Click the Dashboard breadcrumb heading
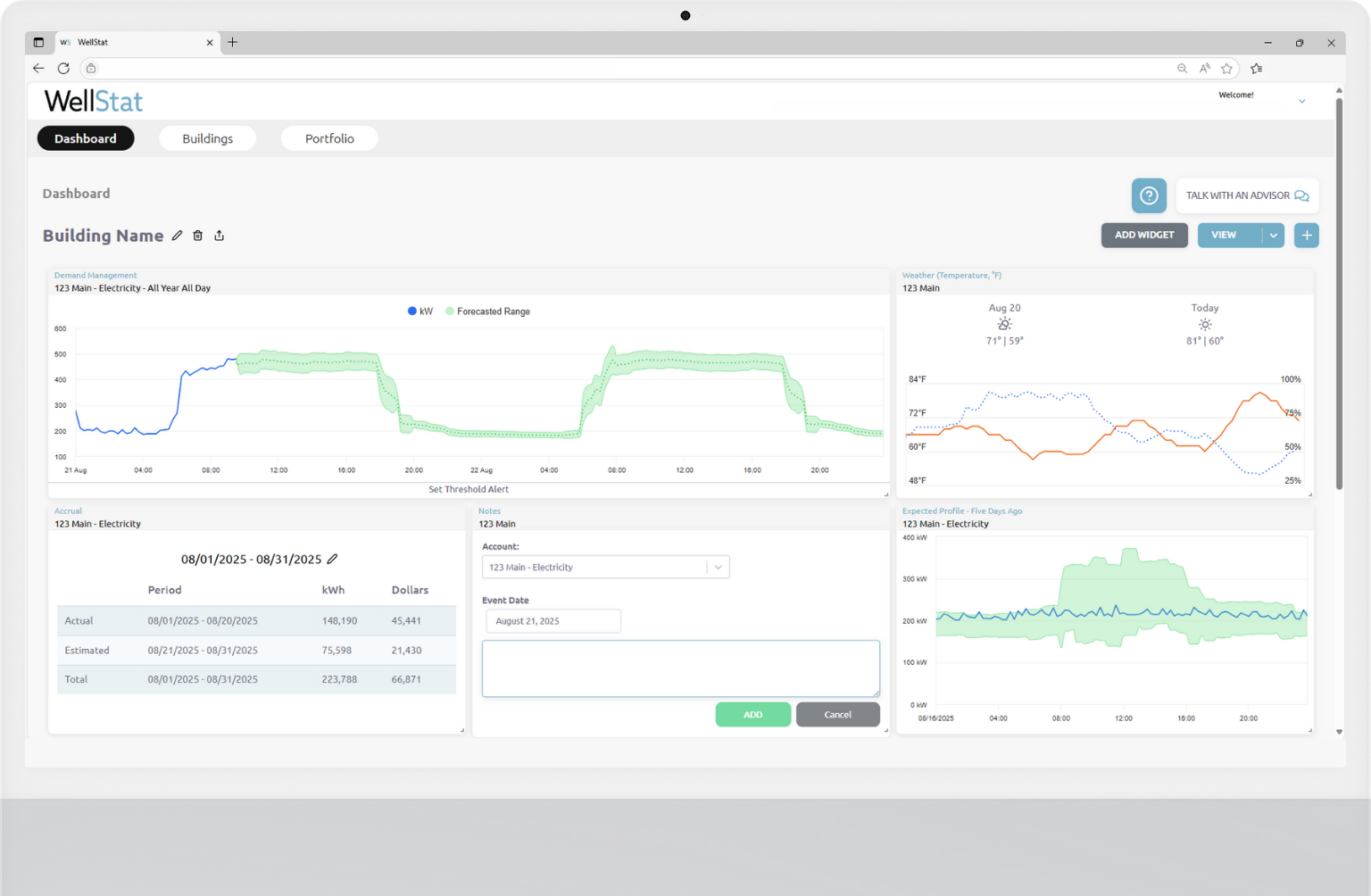This screenshot has height=896, width=1371. point(77,194)
